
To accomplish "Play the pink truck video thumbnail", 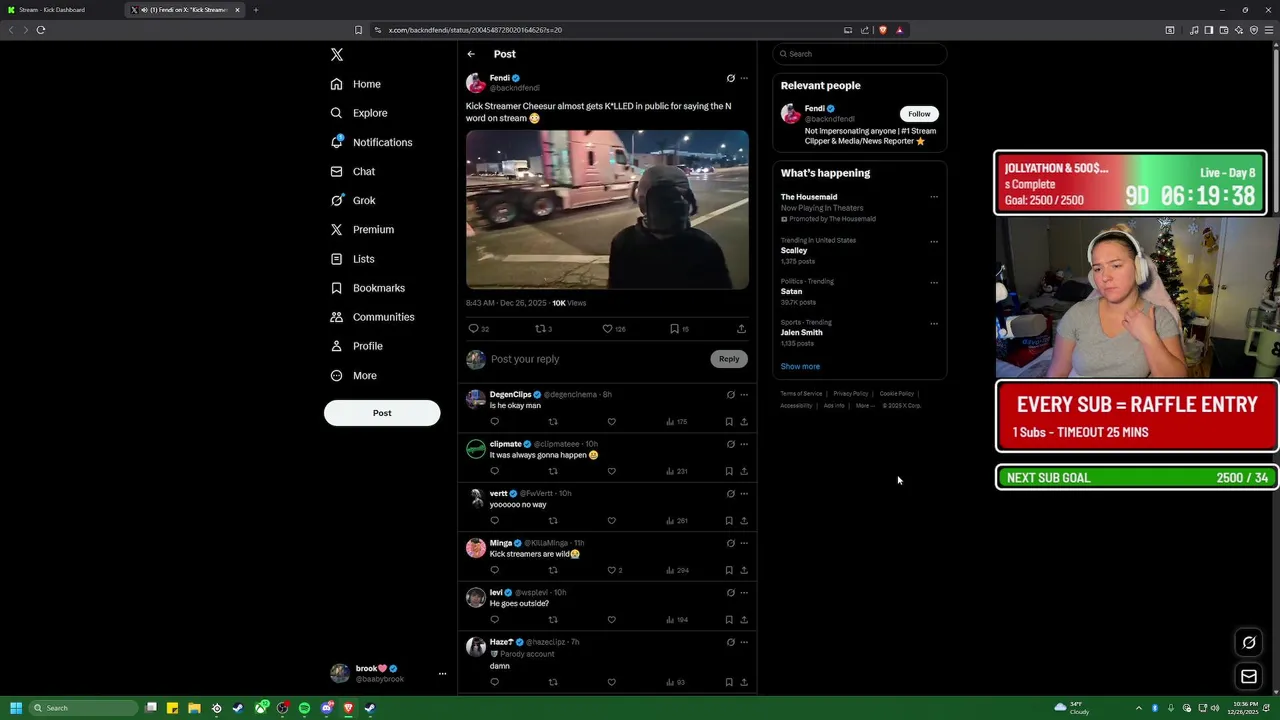I will [607, 209].
